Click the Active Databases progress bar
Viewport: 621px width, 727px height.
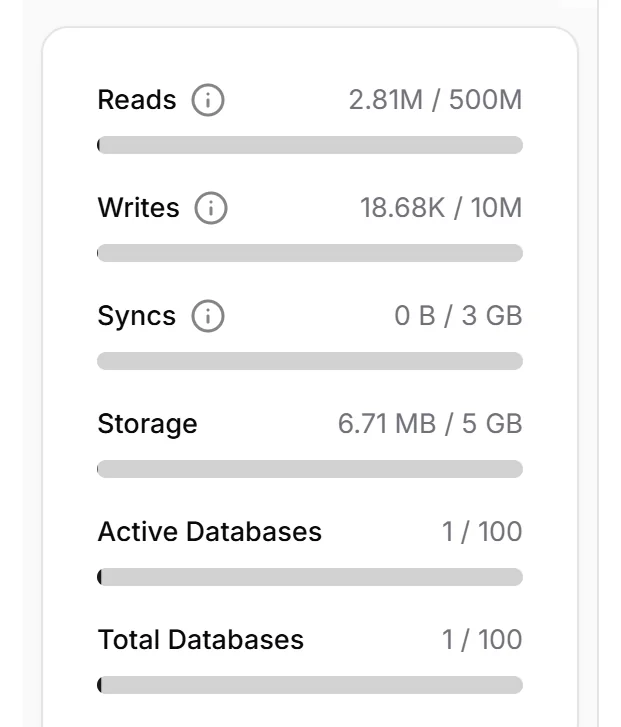tap(310, 577)
